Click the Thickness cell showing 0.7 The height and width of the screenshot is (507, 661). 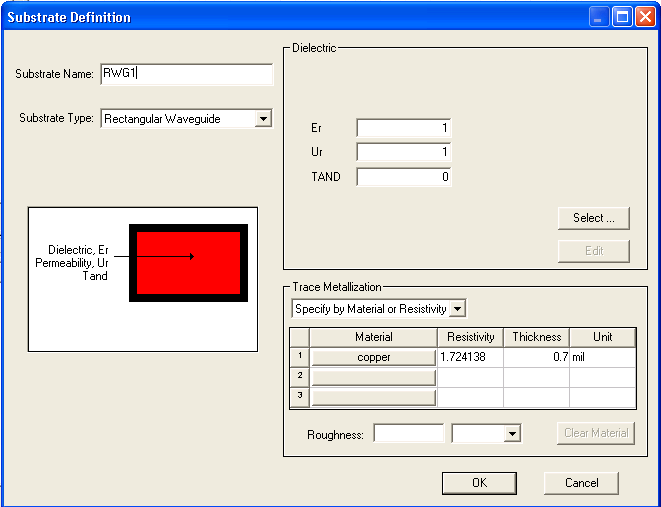click(x=536, y=357)
